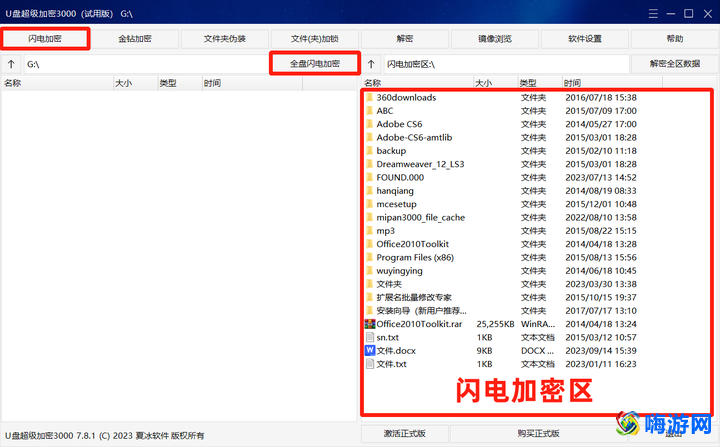Select the 文件(夹)加锁 tab
The image size is (720, 447).
coord(315,39)
